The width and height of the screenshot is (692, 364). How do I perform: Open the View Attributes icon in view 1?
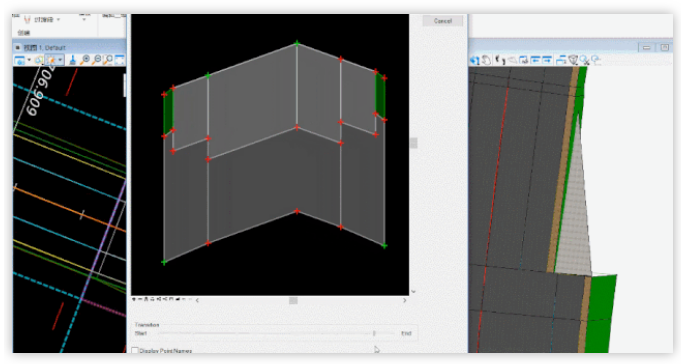(x=20, y=60)
